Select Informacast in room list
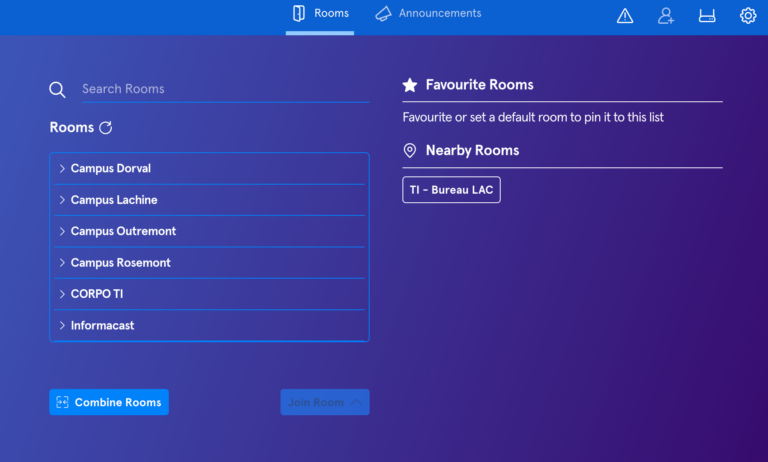 (x=102, y=326)
